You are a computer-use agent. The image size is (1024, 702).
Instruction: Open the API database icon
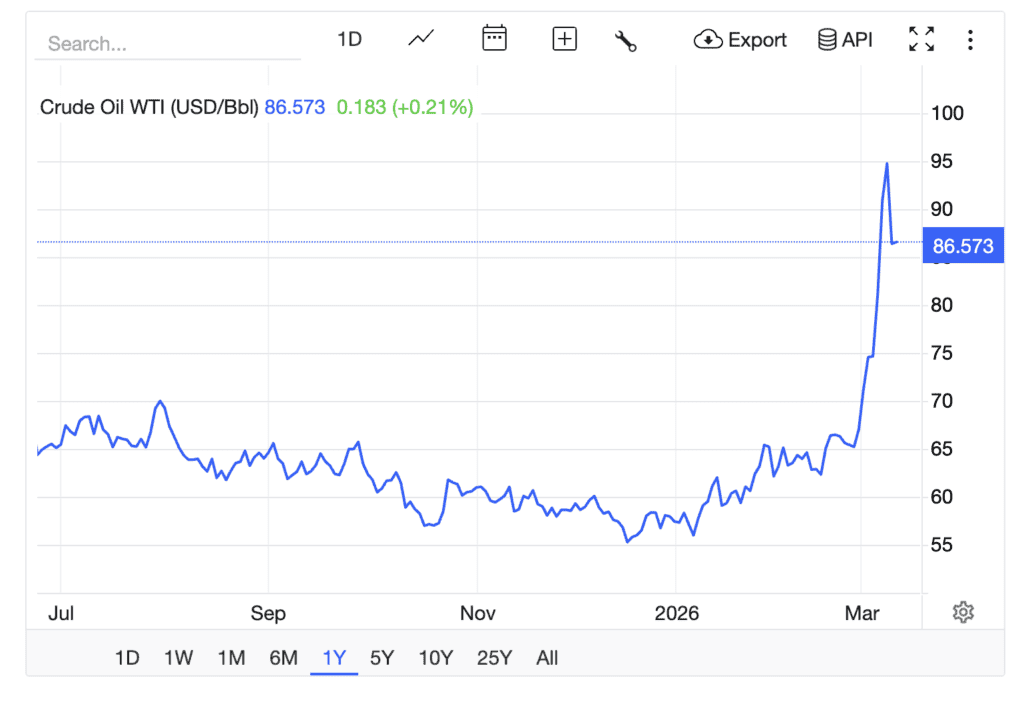[827, 40]
